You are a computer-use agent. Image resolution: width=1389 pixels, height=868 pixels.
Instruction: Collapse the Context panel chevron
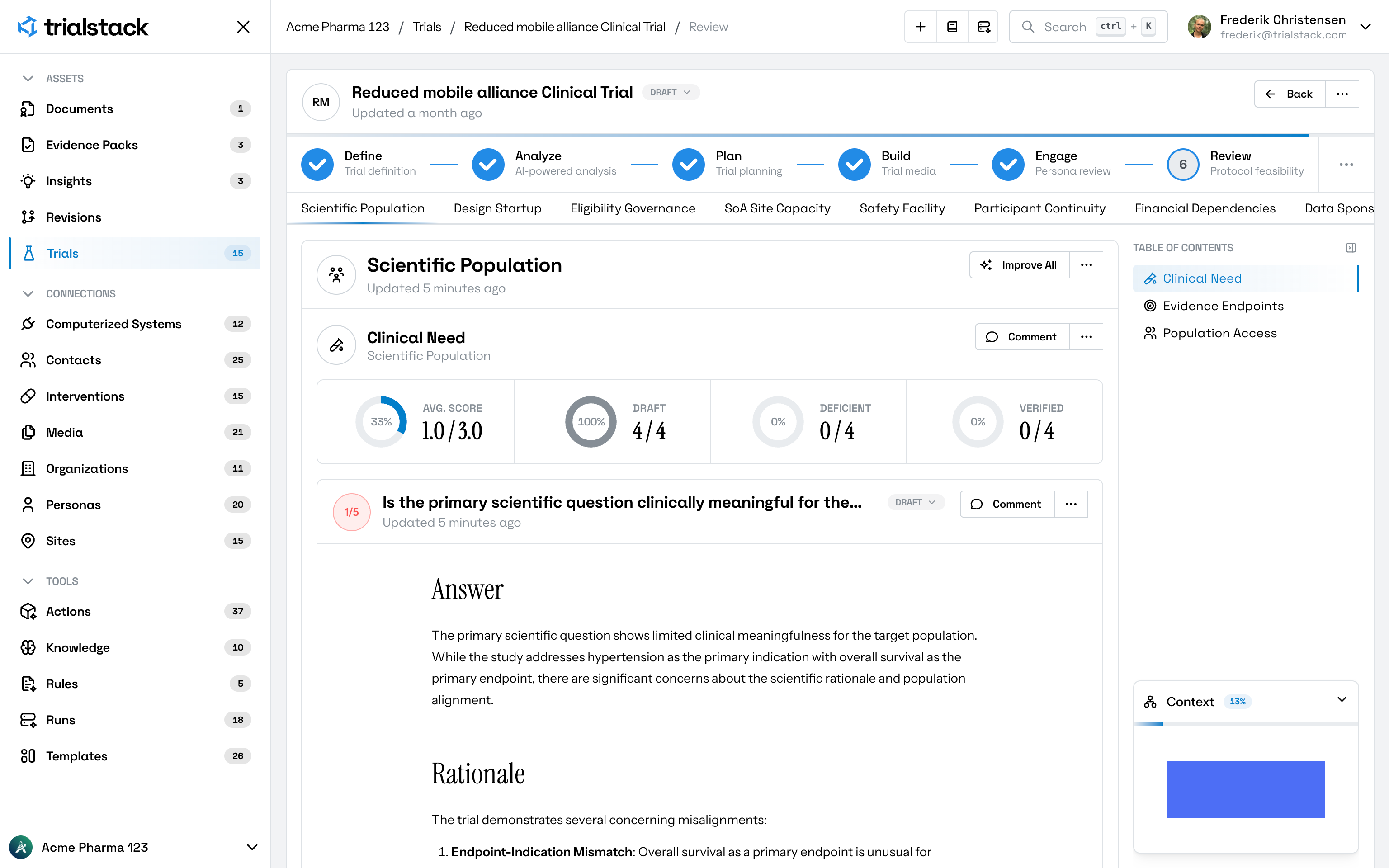click(1342, 700)
